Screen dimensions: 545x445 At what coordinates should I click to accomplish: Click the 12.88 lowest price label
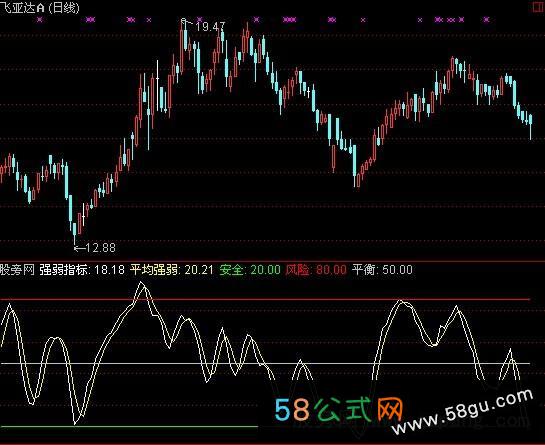100,248
